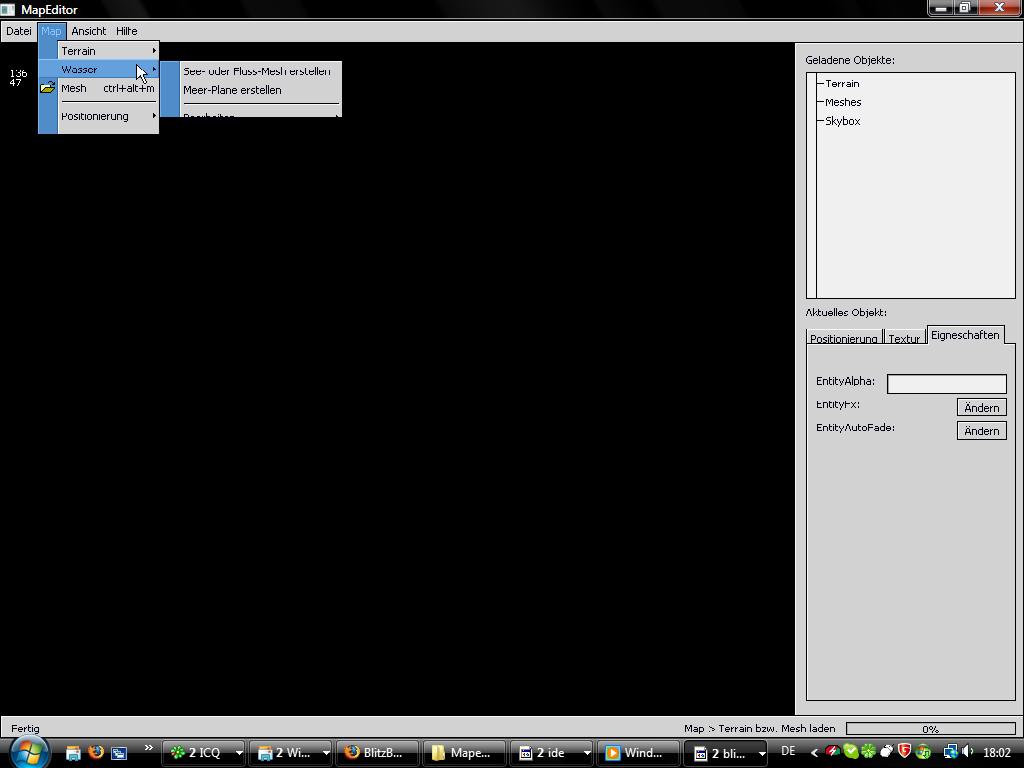Click Ändern button next to EntityFx
Image resolution: width=1024 pixels, height=768 pixels.
point(981,408)
